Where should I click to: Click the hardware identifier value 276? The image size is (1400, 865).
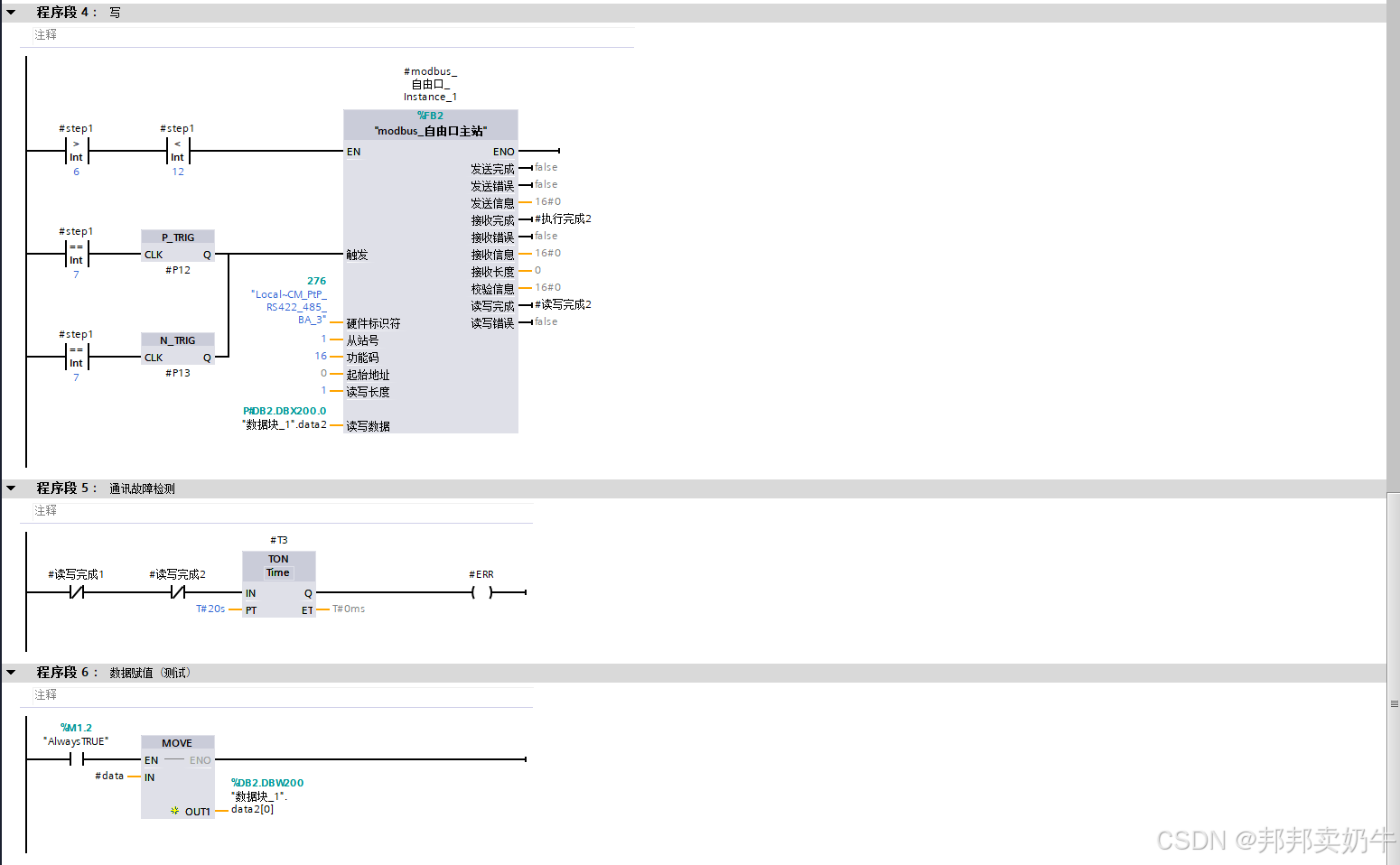point(316,281)
